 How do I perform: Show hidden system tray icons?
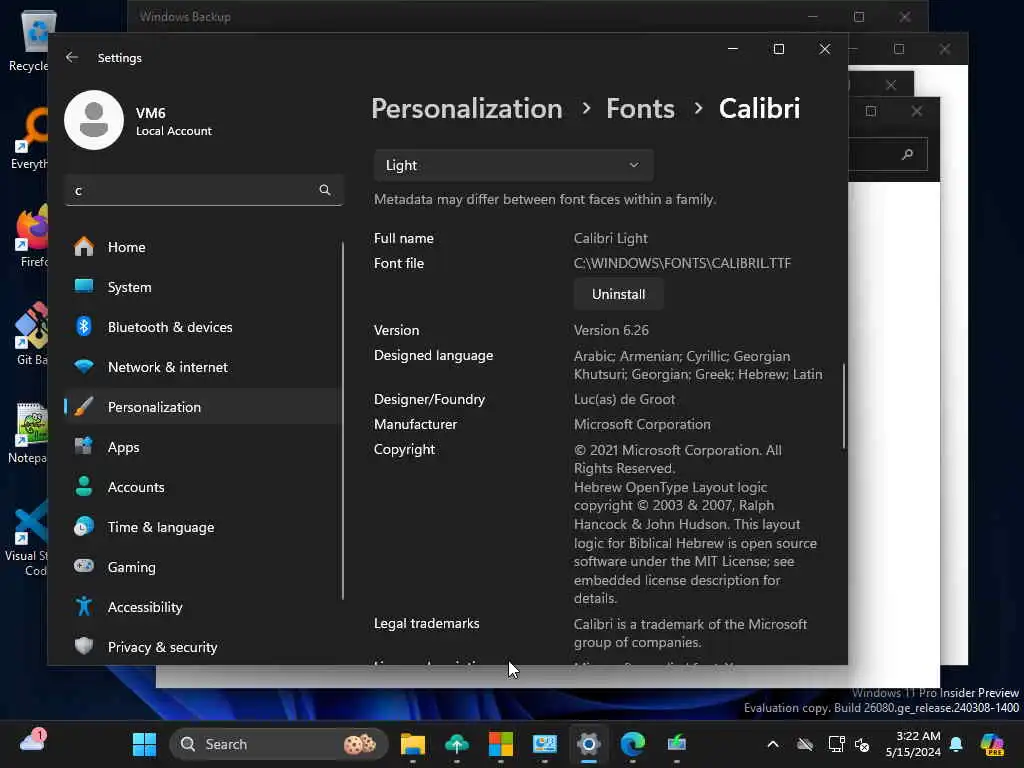(773, 744)
